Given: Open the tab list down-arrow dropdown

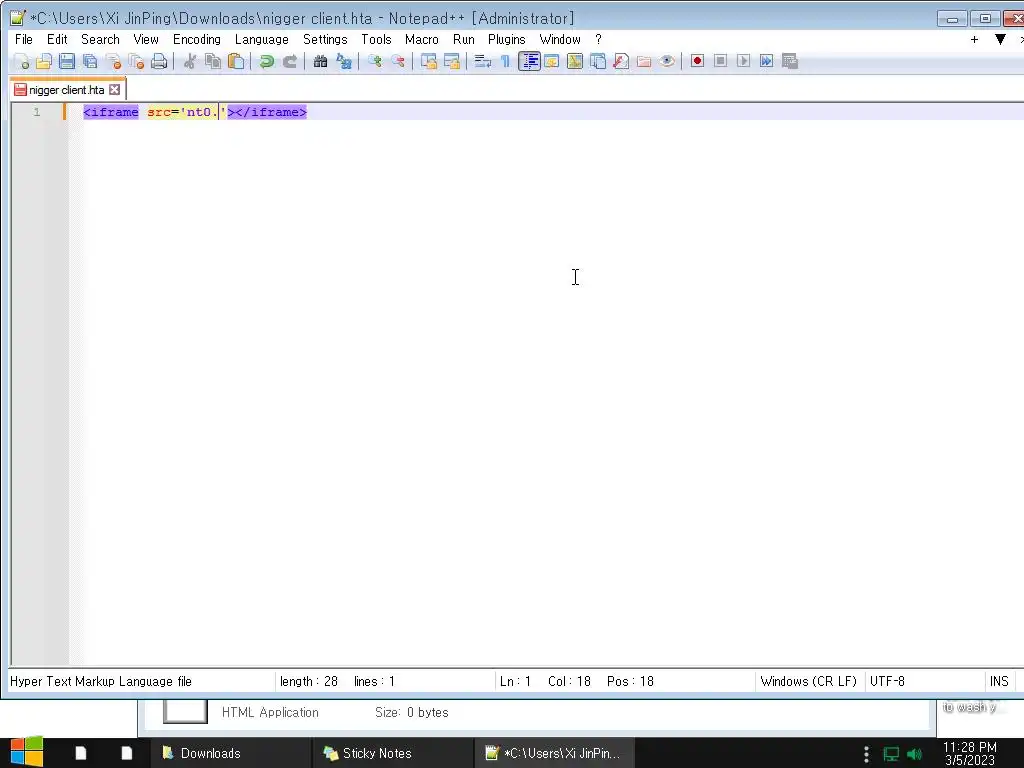Looking at the screenshot, I should pyautogui.click(x=1000, y=40).
